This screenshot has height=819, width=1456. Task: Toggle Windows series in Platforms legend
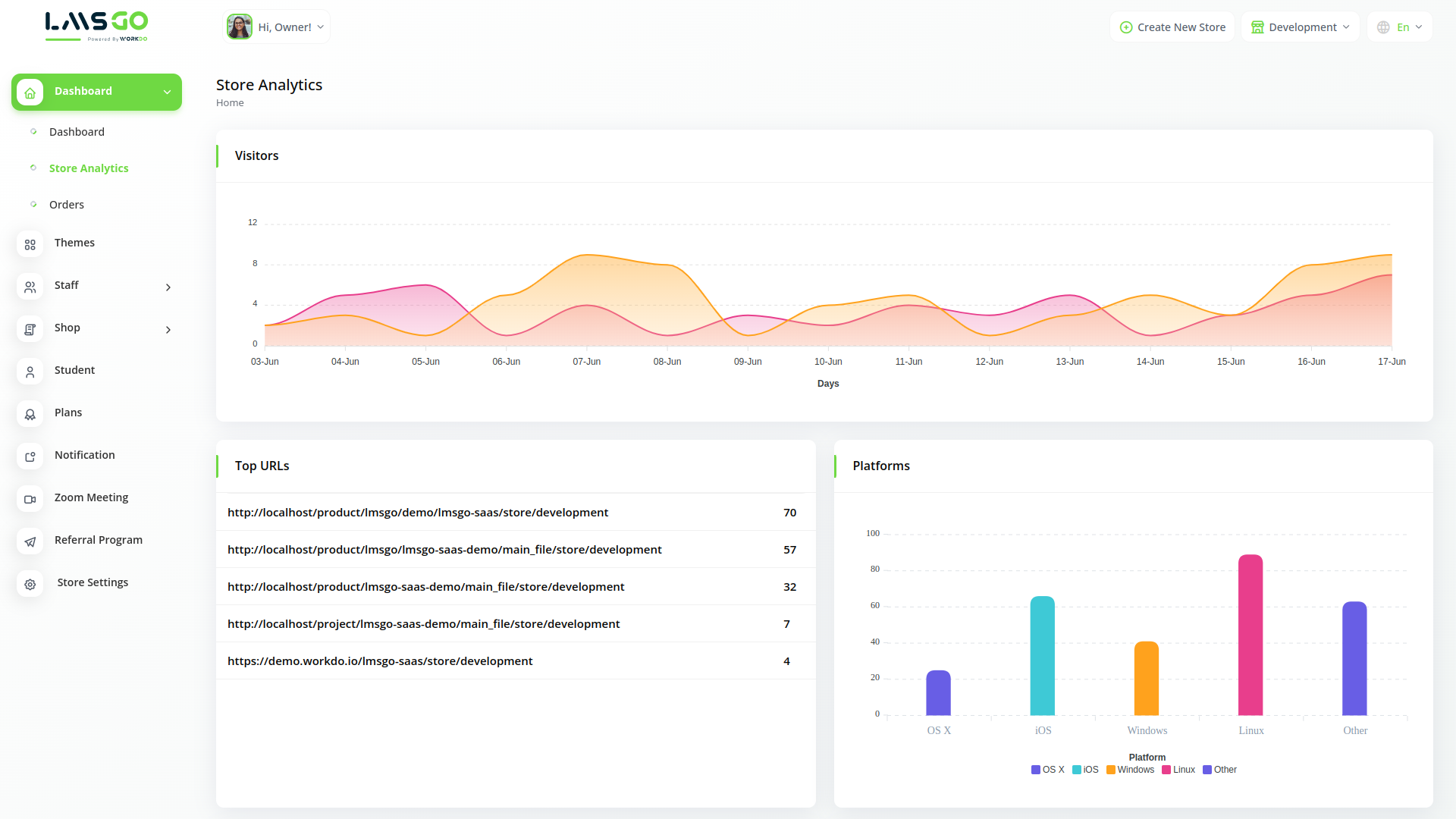1130,770
